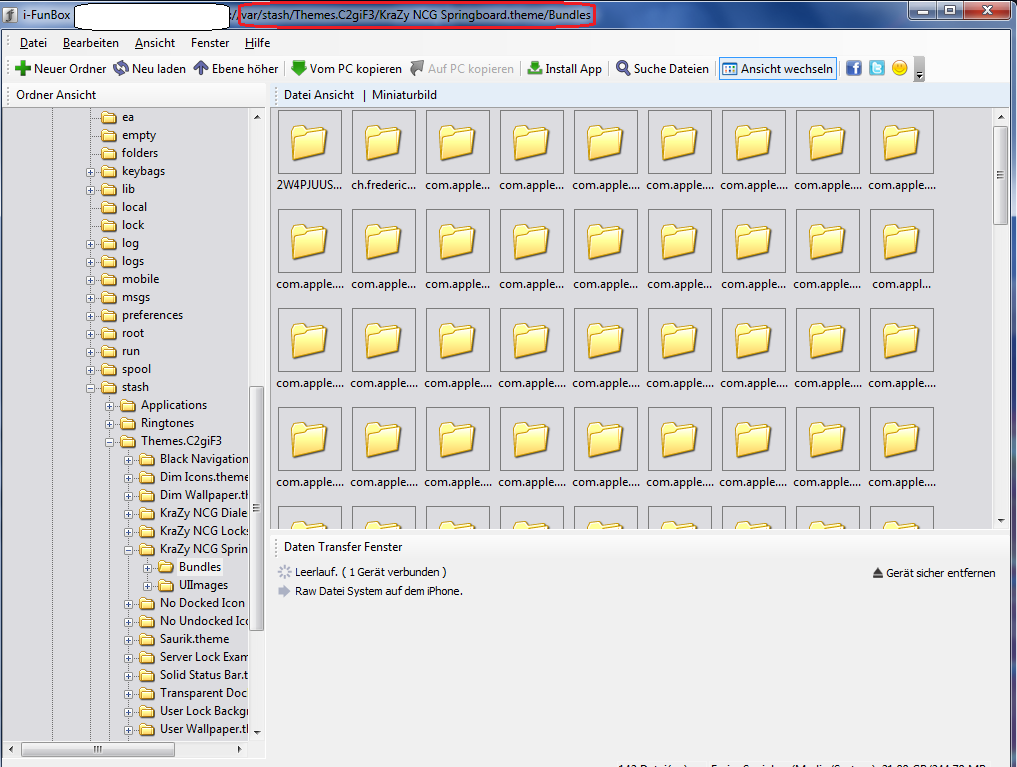Click Raw Datei System arrow icon
Image resolution: width=1017 pixels, height=767 pixels.
click(x=284, y=591)
